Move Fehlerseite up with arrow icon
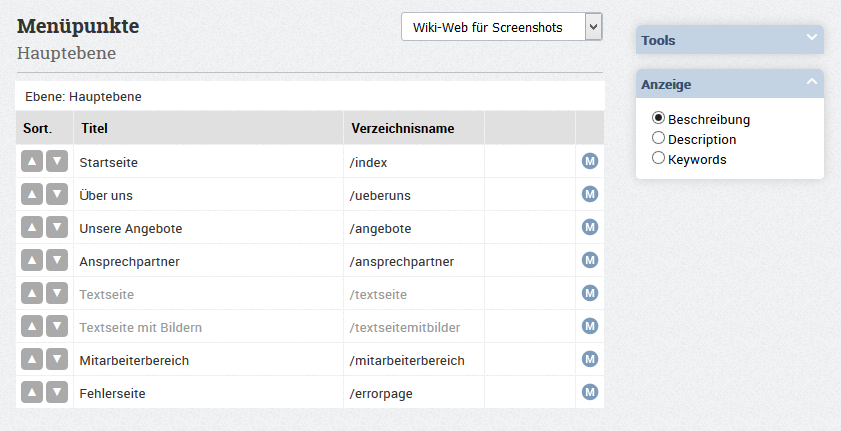Viewport: 841px width, 431px height. coord(32,392)
